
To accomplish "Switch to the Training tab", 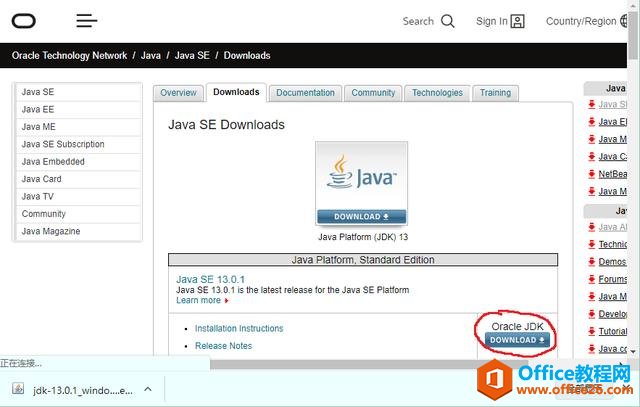I will [x=495, y=93].
